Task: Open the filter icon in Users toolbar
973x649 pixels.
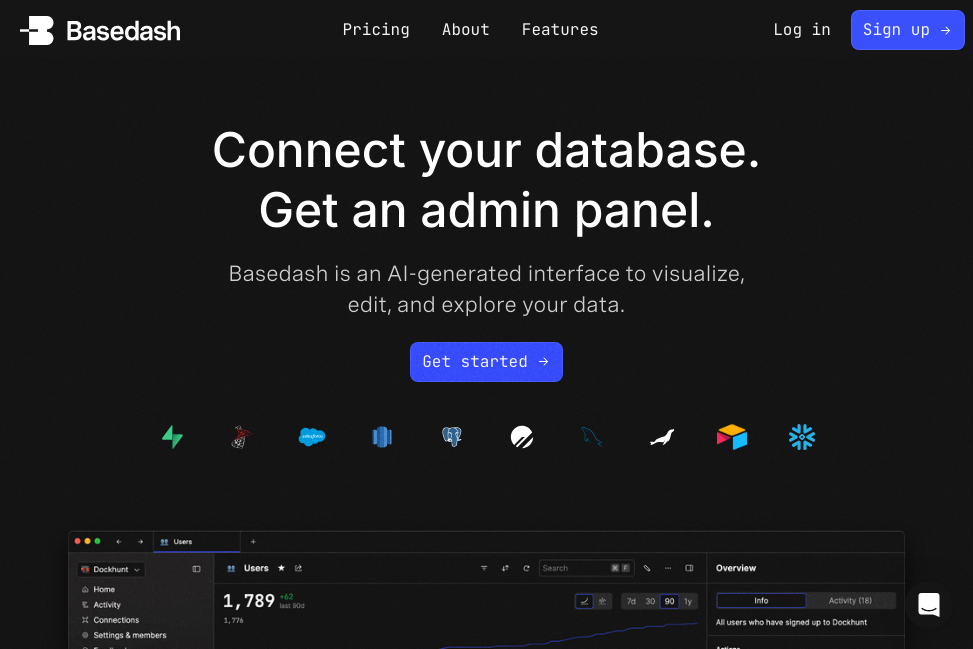Action: [484, 568]
